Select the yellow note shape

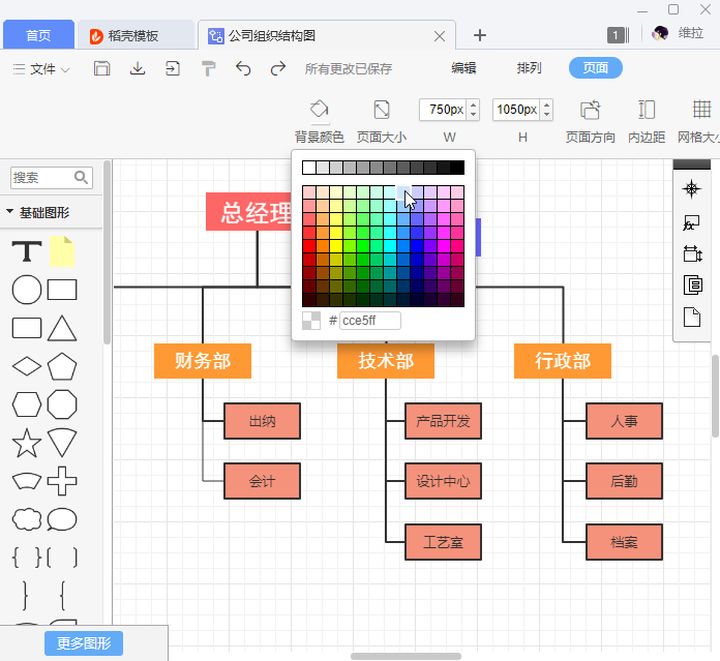[62, 251]
